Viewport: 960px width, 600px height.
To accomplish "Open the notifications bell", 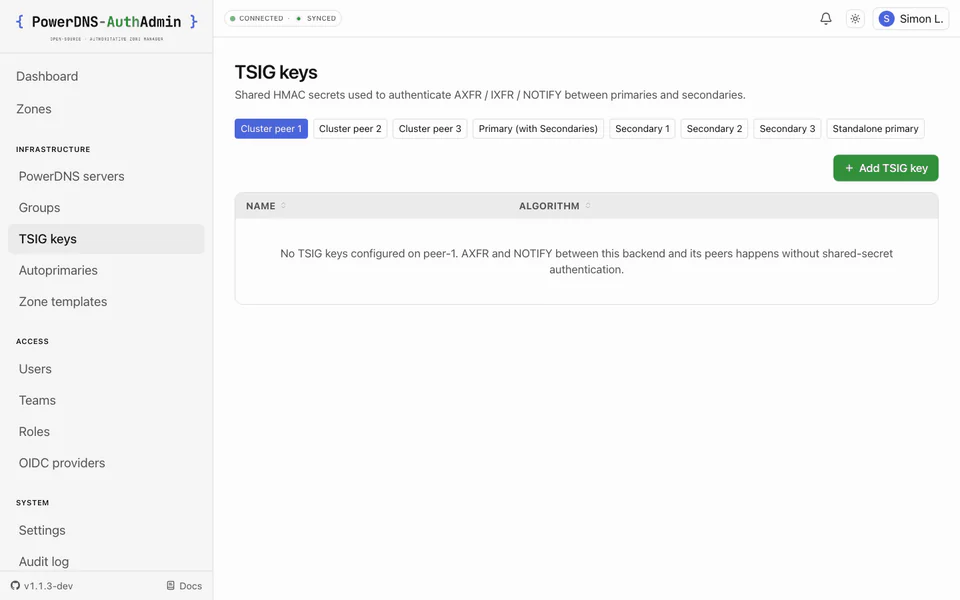I will click(x=825, y=18).
